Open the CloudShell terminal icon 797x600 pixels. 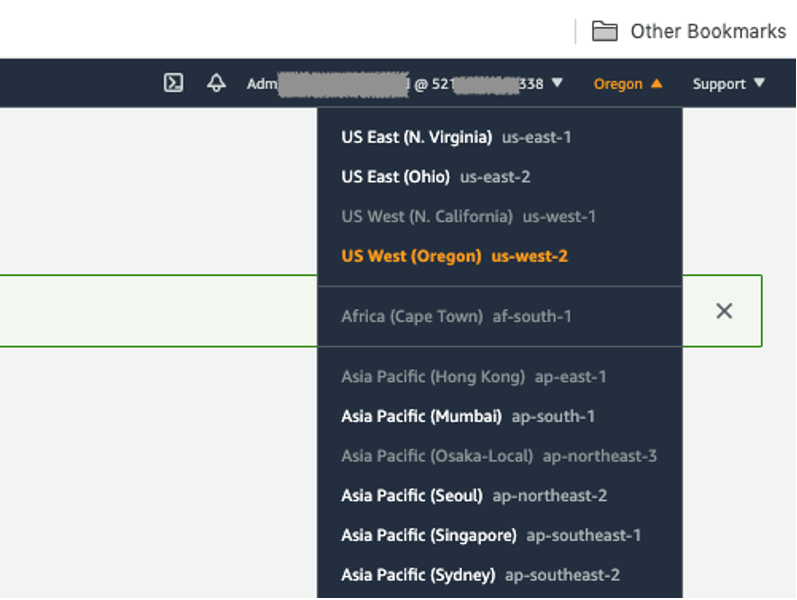173,83
